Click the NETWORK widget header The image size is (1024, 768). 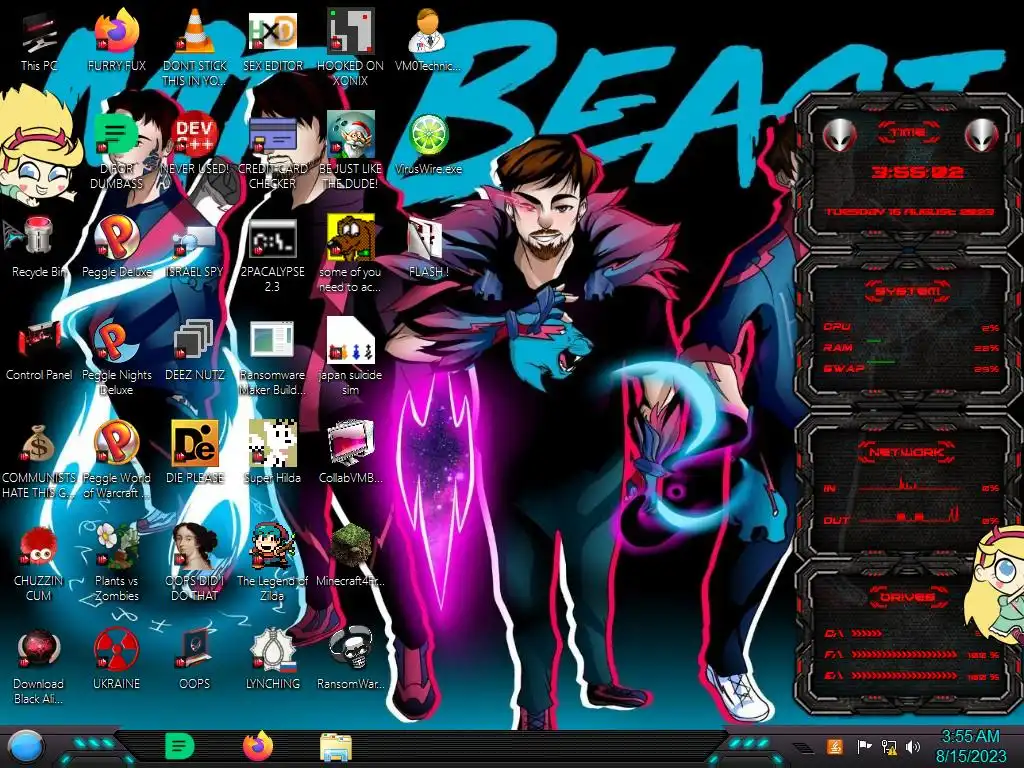pyautogui.click(x=906, y=451)
